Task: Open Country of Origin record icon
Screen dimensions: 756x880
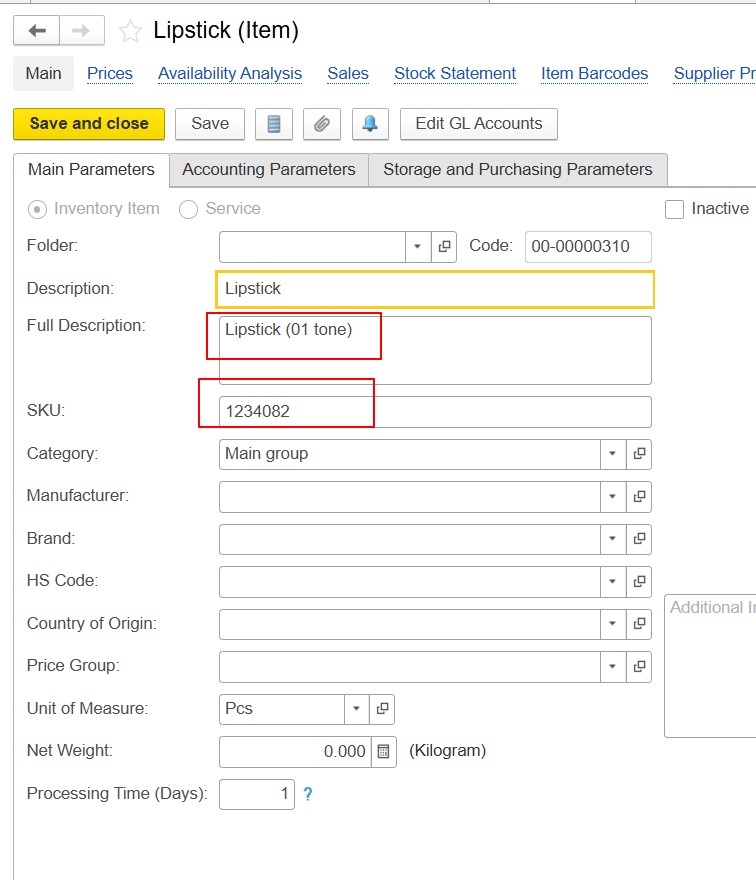Action: (x=639, y=624)
